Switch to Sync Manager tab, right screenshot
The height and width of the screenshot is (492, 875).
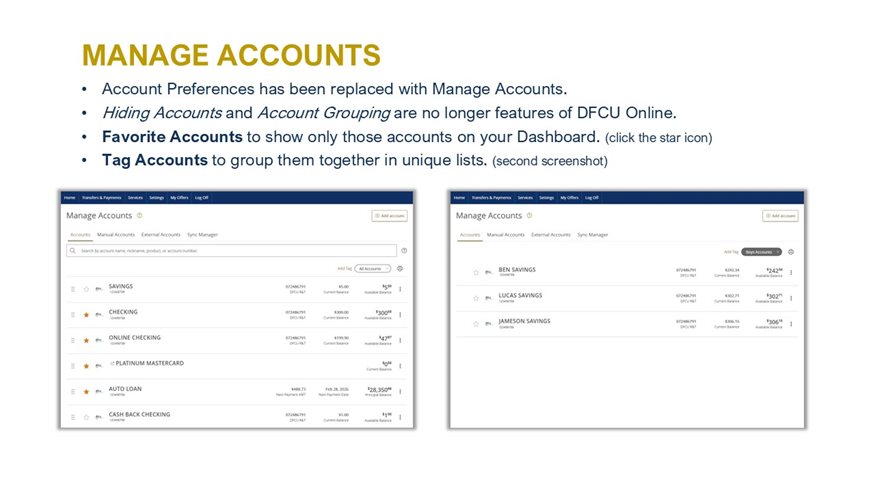coord(593,235)
